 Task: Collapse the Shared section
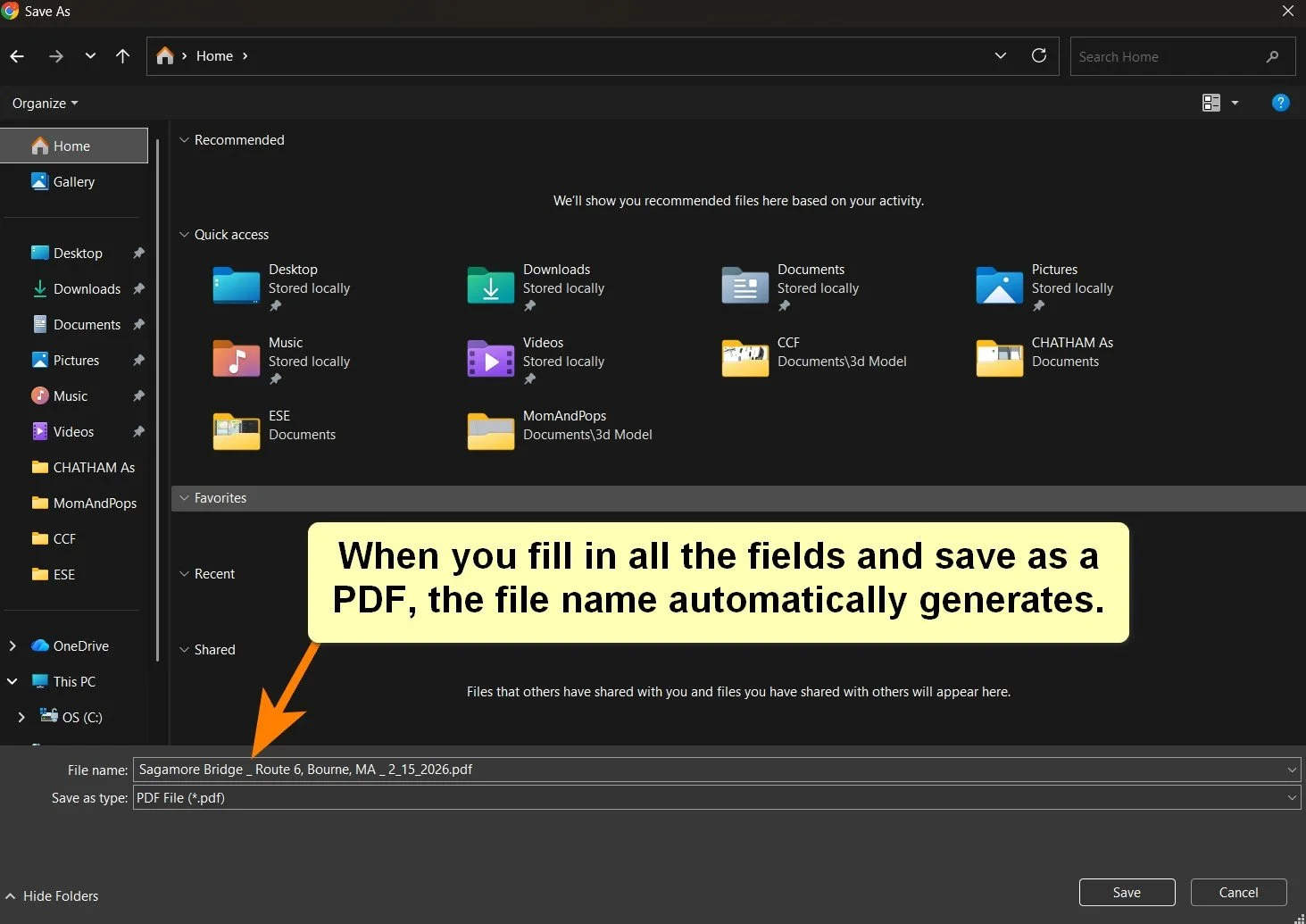click(x=185, y=650)
